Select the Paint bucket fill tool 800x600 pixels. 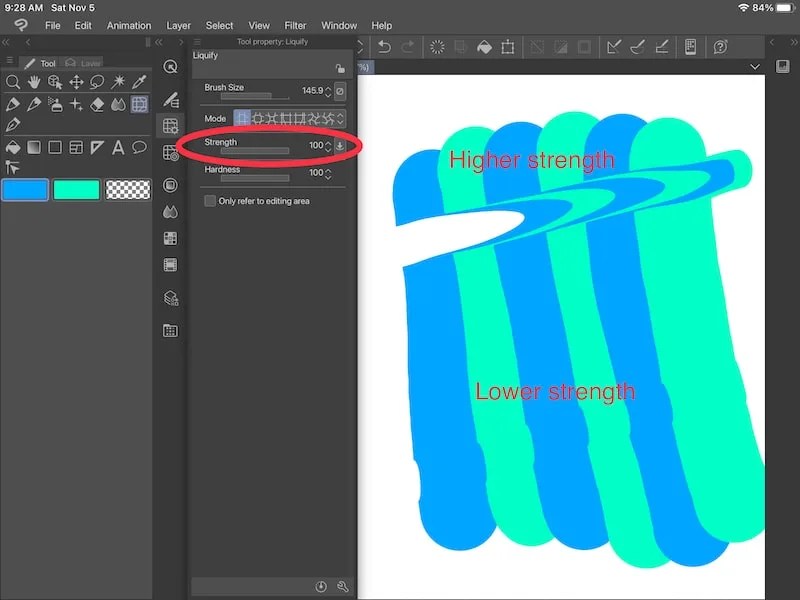pyautogui.click(x=12, y=148)
